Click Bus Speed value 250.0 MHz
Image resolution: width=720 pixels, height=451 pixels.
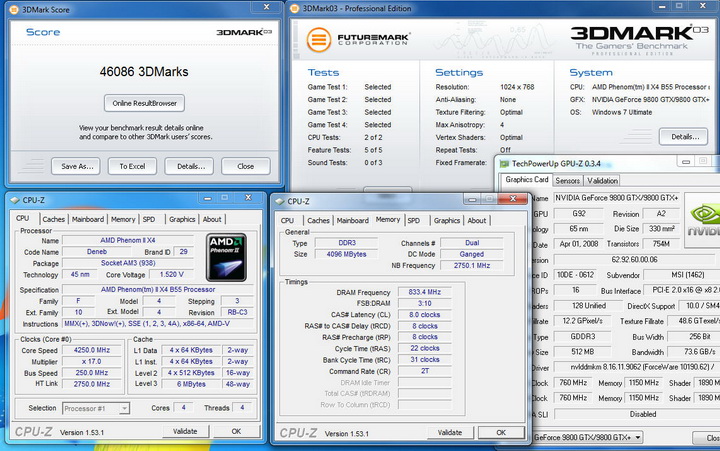point(92,373)
